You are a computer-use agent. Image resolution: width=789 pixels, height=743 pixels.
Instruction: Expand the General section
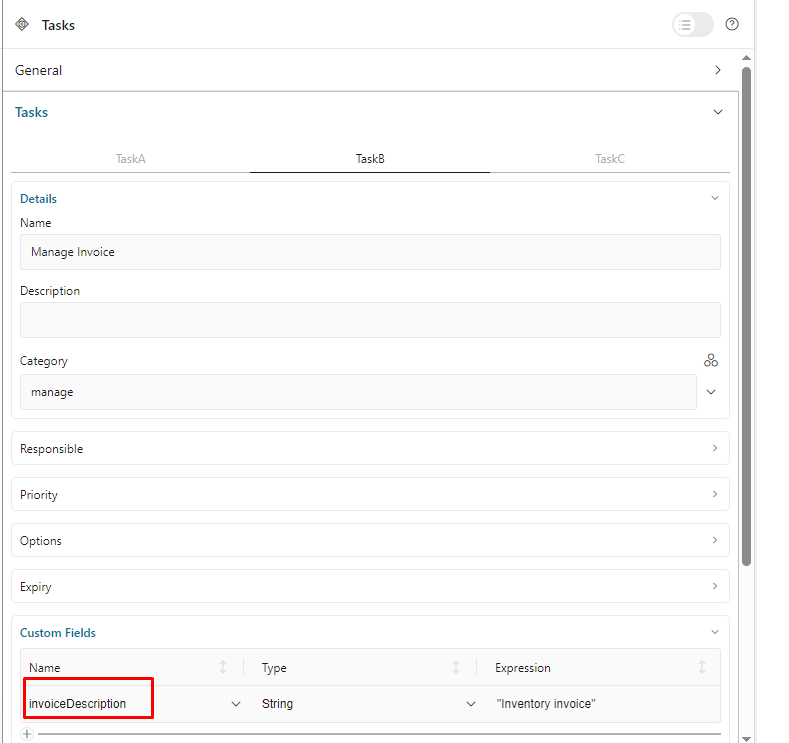pos(717,70)
